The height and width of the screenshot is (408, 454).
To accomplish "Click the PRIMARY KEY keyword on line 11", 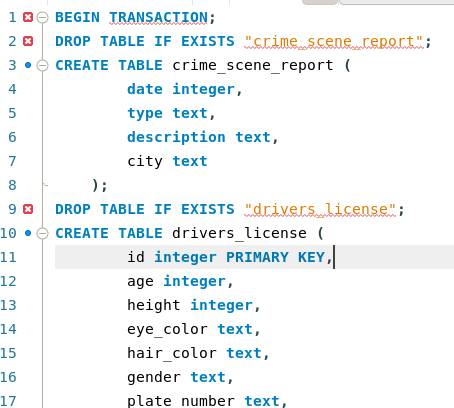I will [x=275, y=257].
